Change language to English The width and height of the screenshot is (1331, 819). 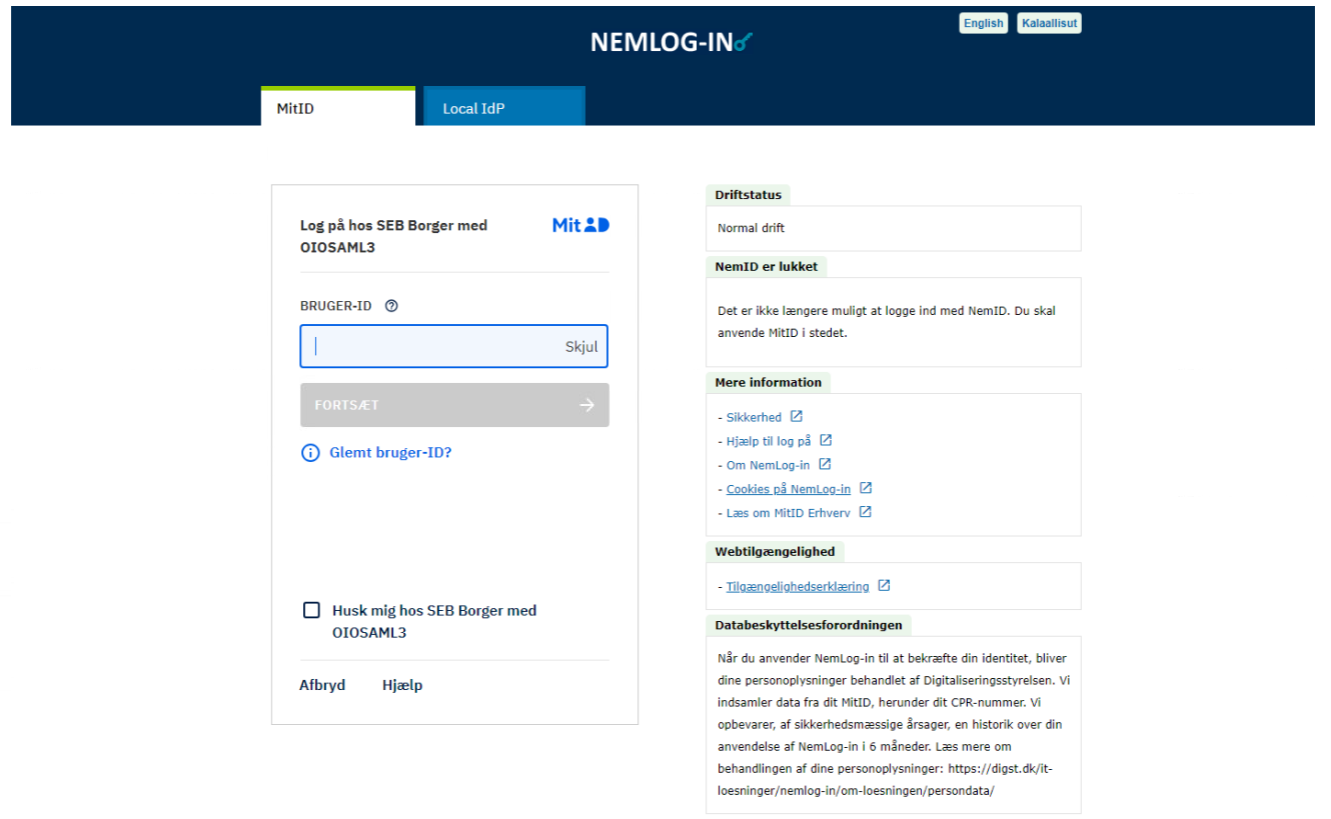(x=983, y=23)
